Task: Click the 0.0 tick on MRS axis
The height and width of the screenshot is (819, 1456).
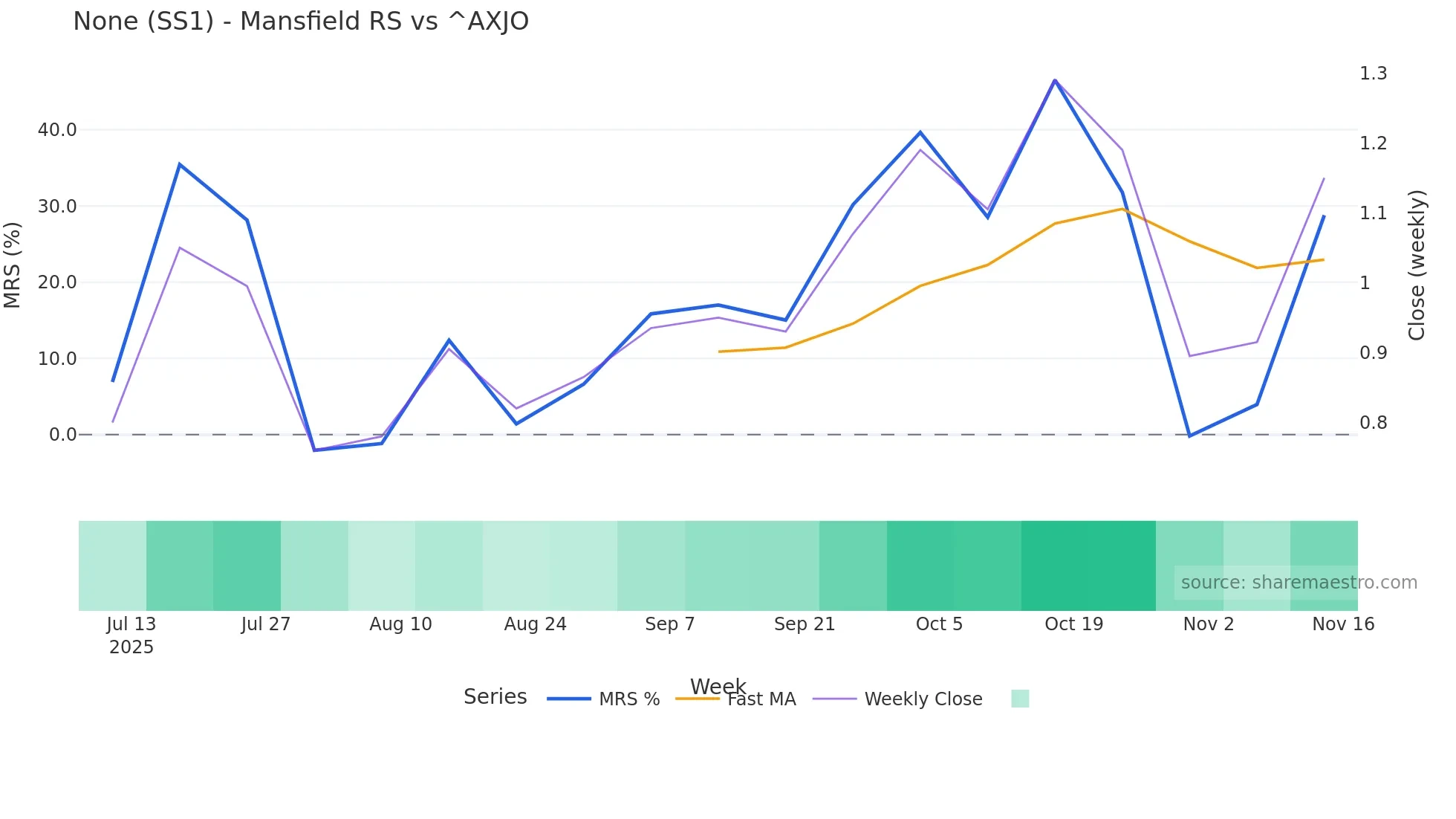Action: pyautogui.click(x=62, y=435)
